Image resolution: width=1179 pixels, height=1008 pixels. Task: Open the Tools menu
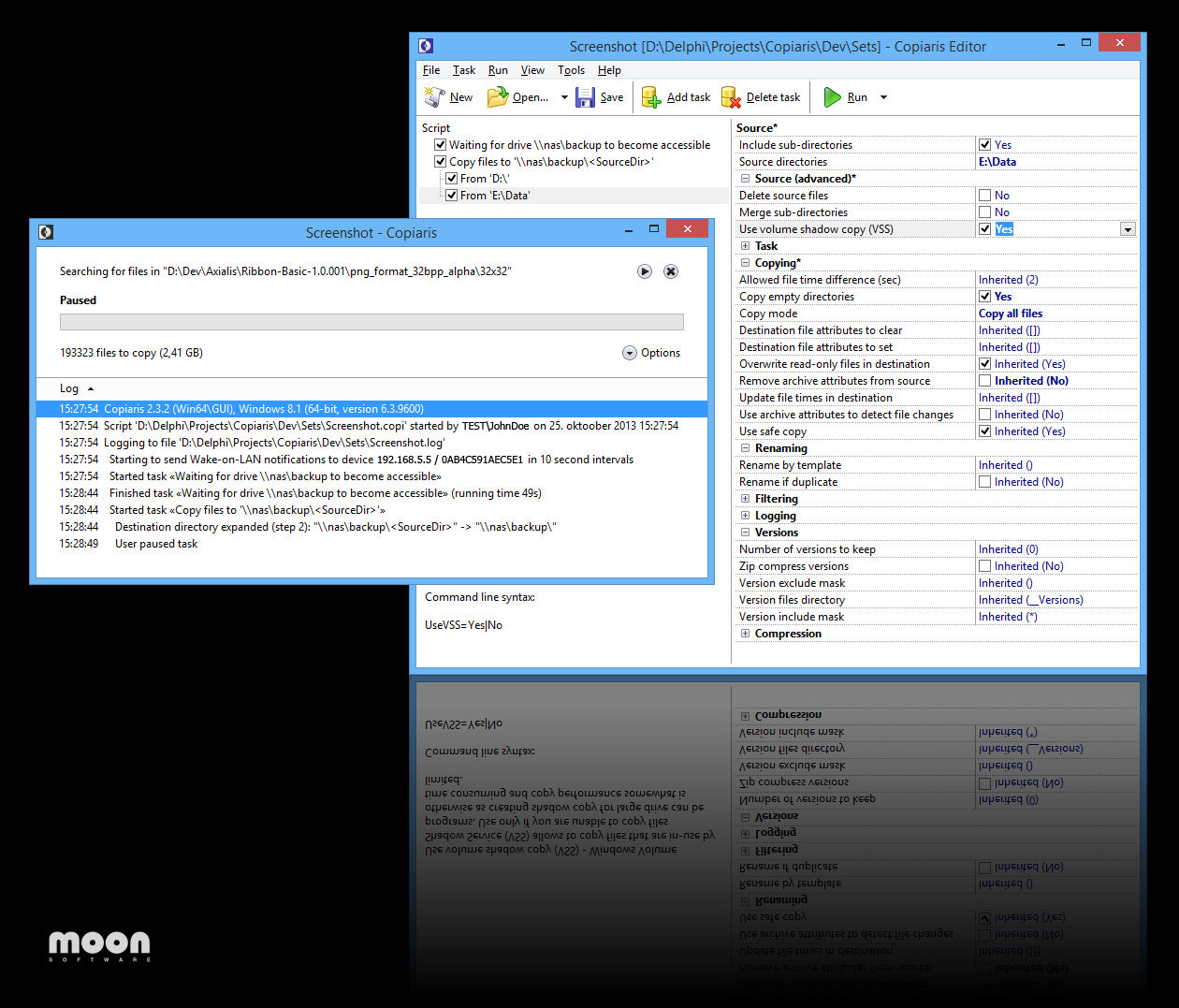pos(571,70)
